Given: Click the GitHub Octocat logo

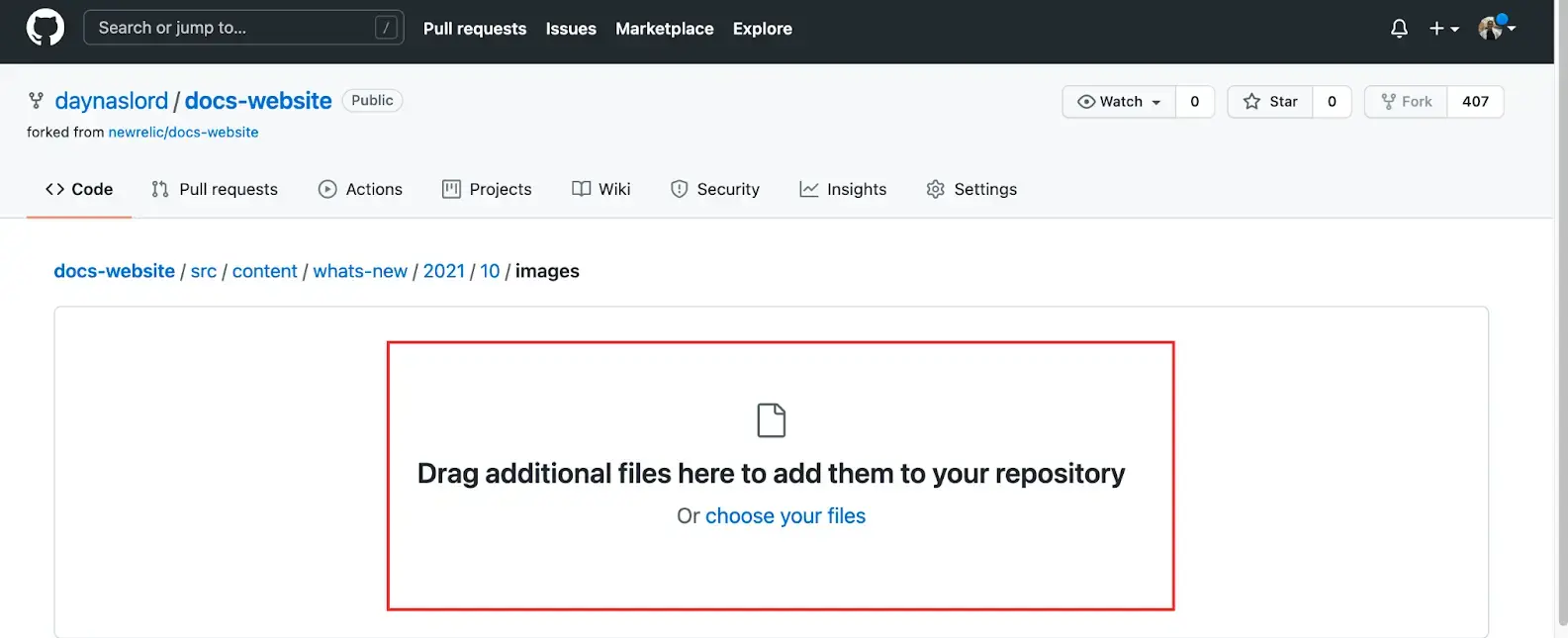Looking at the screenshot, I should click(x=45, y=28).
